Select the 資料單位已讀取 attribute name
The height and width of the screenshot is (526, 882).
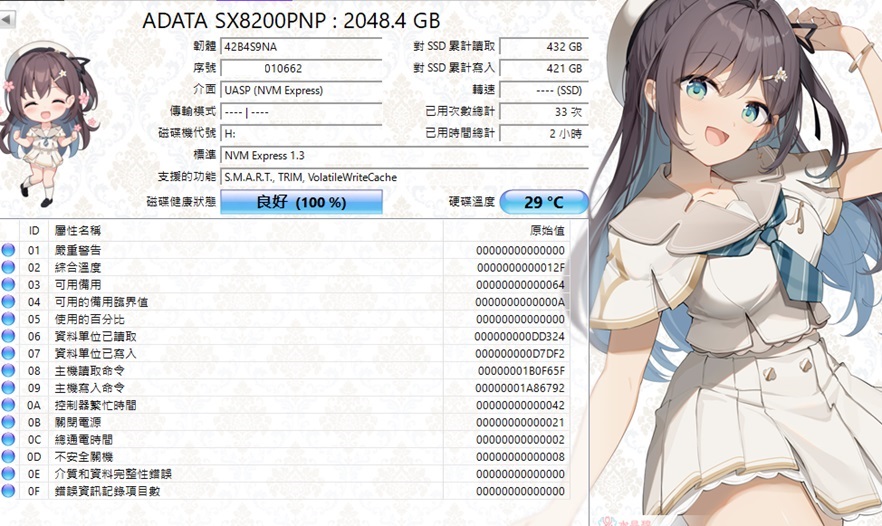coord(96,336)
